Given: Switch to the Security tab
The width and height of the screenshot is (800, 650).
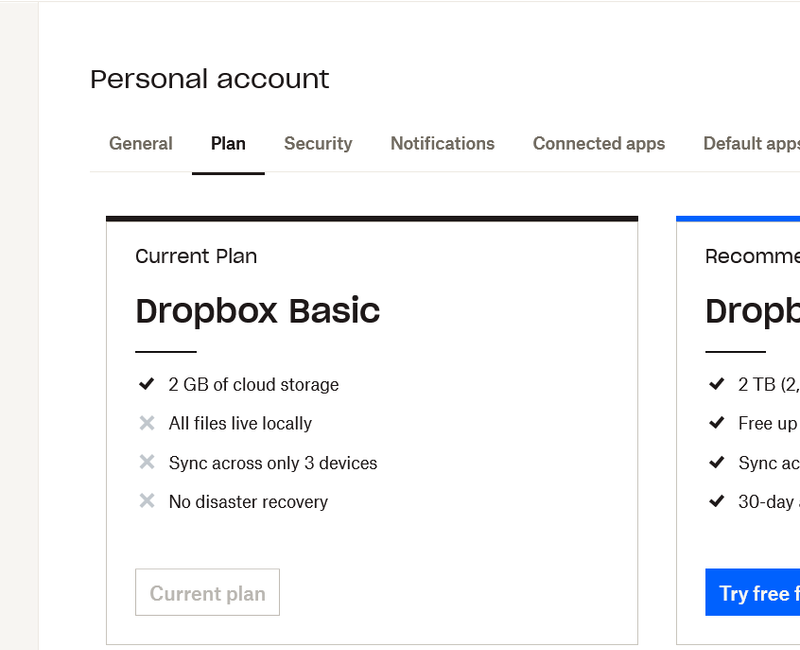Looking at the screenshot, I should click(x=318, y=143).
